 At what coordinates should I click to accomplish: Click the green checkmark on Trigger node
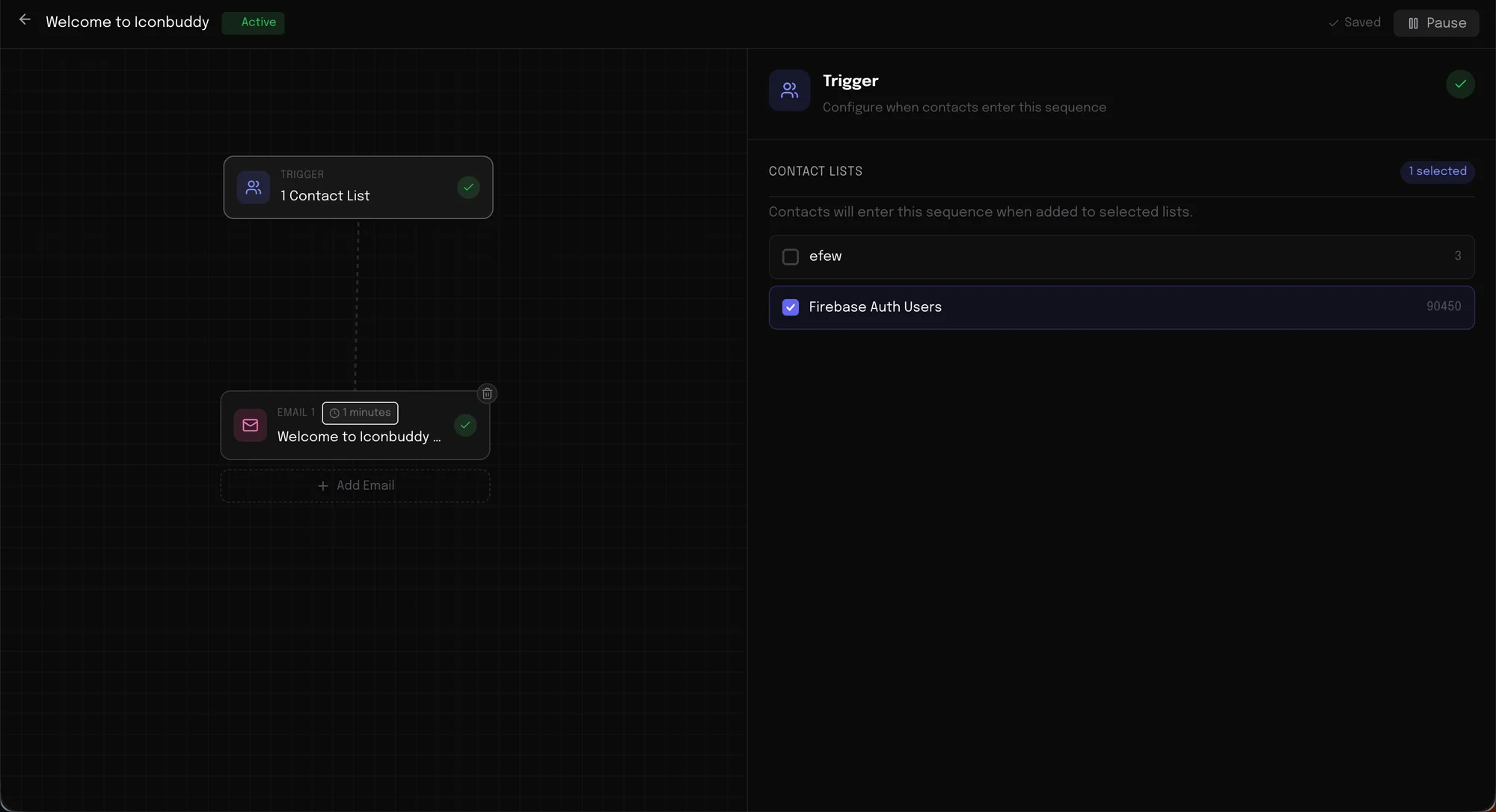468,187
